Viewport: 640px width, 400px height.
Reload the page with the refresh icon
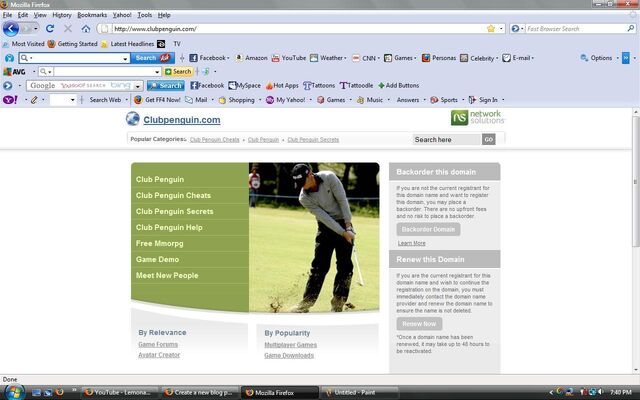[x=50, y=29]
